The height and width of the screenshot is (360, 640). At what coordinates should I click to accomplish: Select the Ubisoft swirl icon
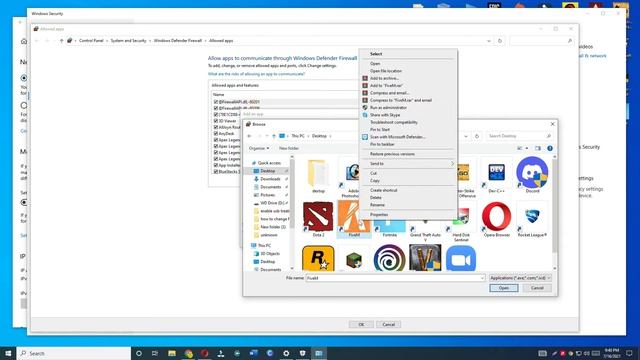pyautogui.click(x=389, y=258)
